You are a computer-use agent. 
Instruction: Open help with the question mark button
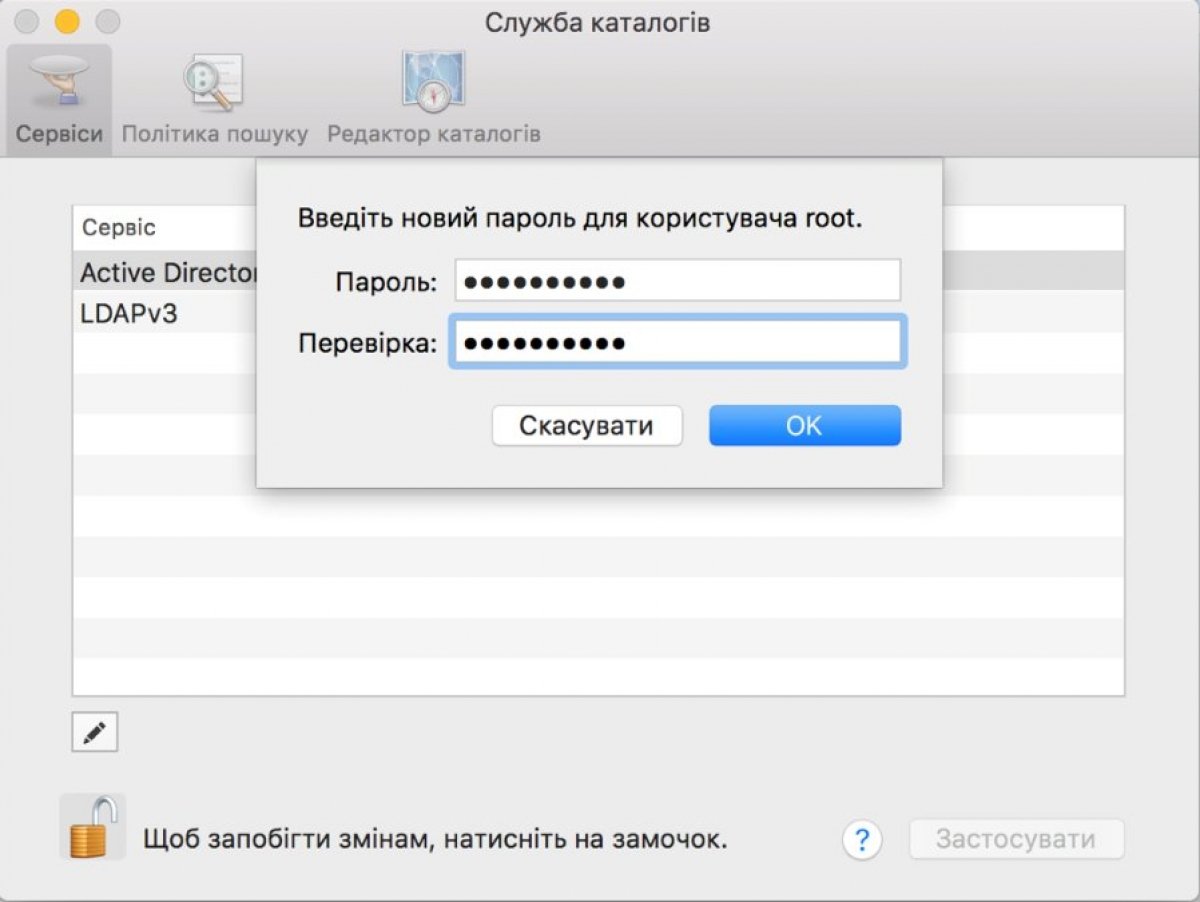click(862, 839)
